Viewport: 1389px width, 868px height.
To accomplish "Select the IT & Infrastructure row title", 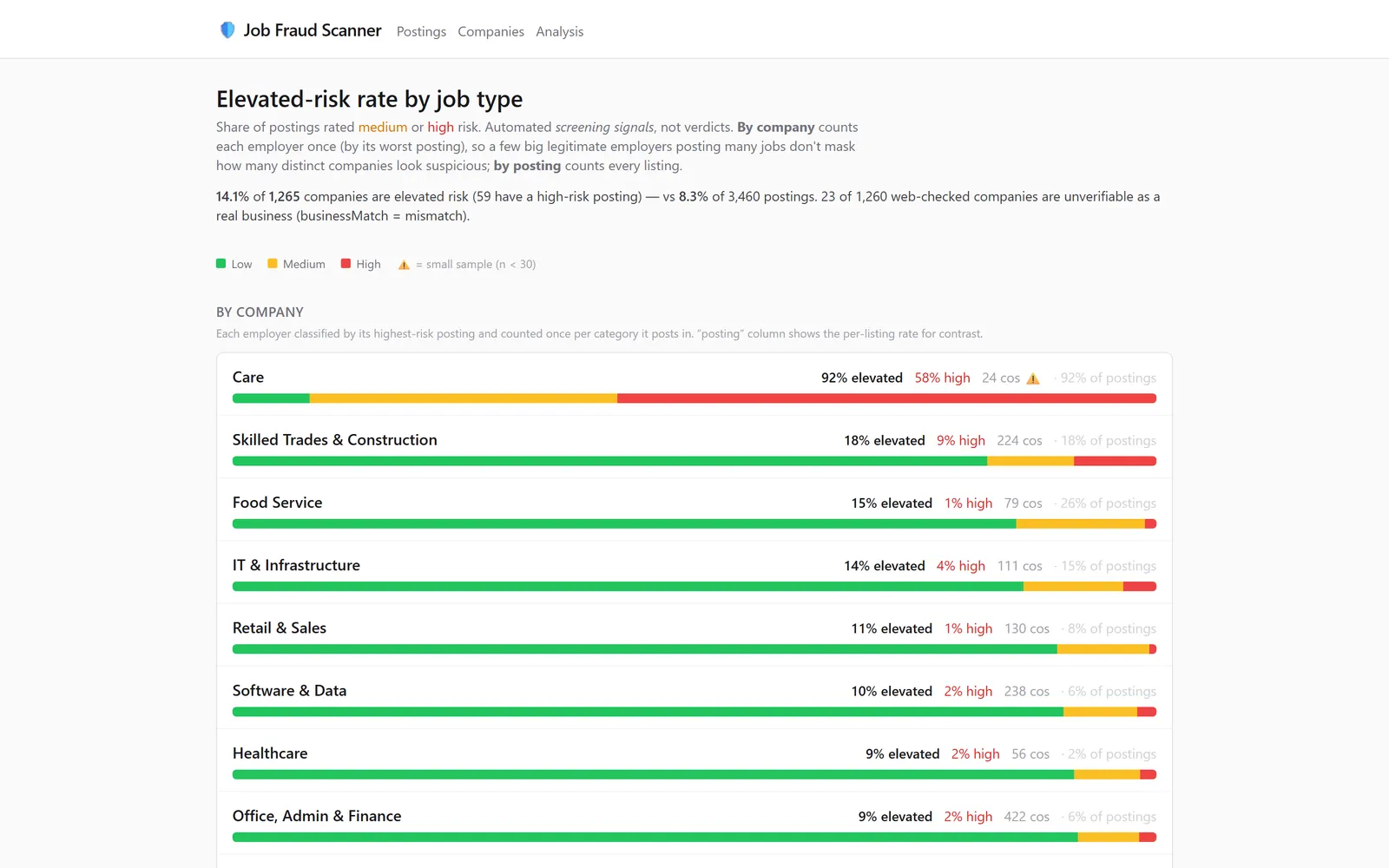I will click(296, 565).
